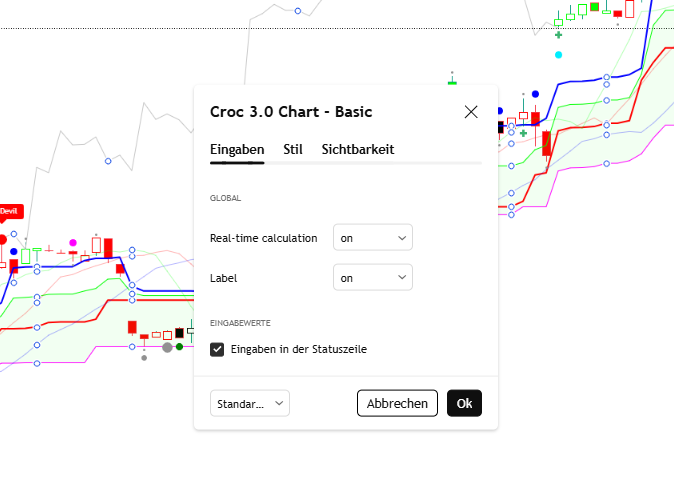Confirm settings with the Ok button
The width and height of the screenshot is (674, 494).
pyautogui.click(x=464, y=404)
